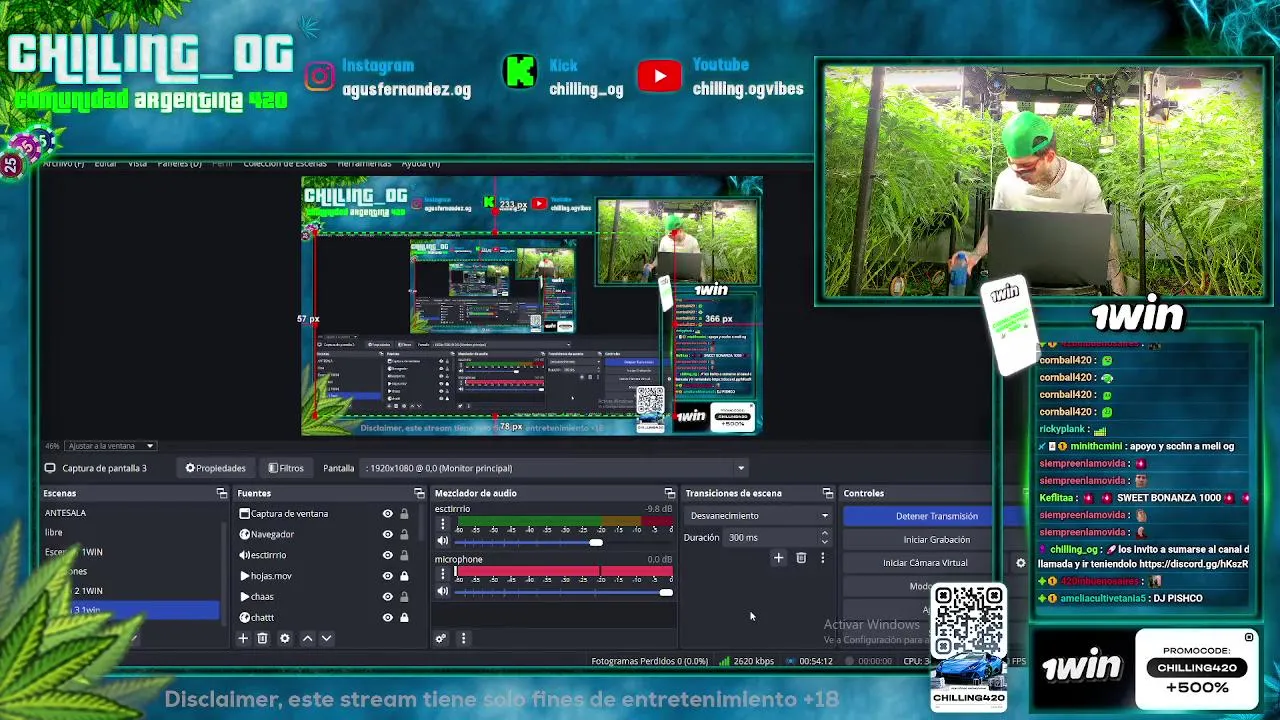Open the Paneles menu

(179, 163)
